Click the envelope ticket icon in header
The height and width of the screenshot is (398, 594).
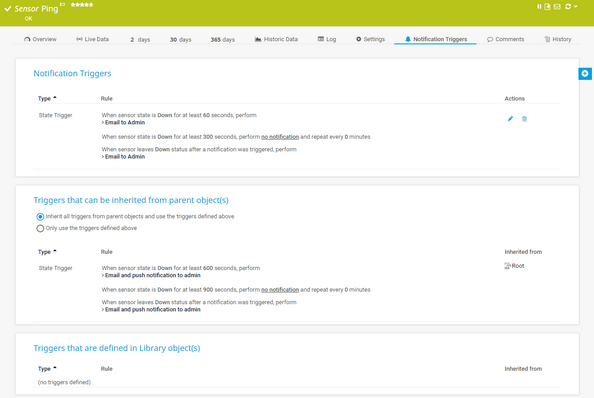[557, 6]
